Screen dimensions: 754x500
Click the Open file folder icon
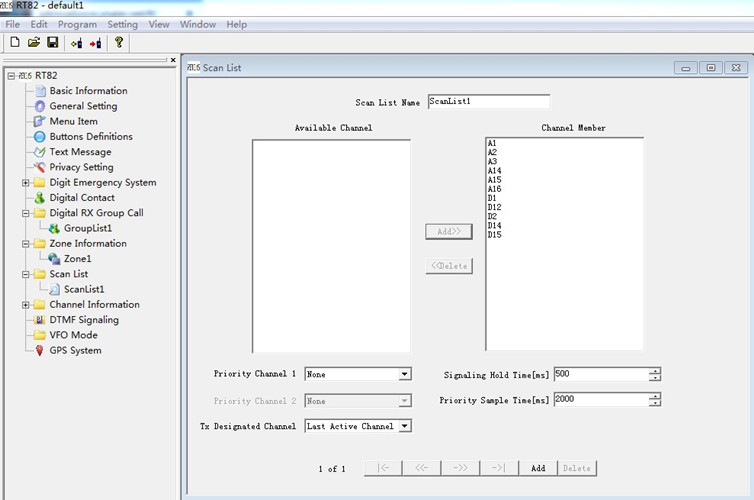coord(33,43)
